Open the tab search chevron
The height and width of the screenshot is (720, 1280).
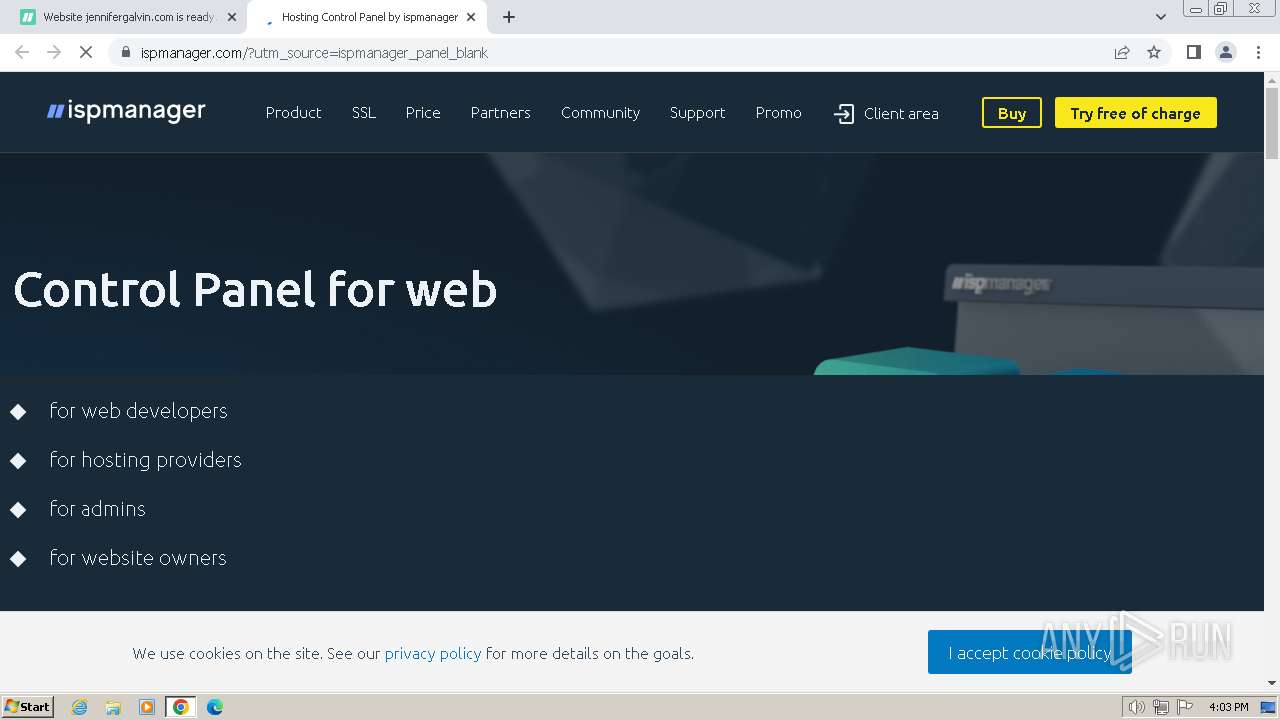1160,17
